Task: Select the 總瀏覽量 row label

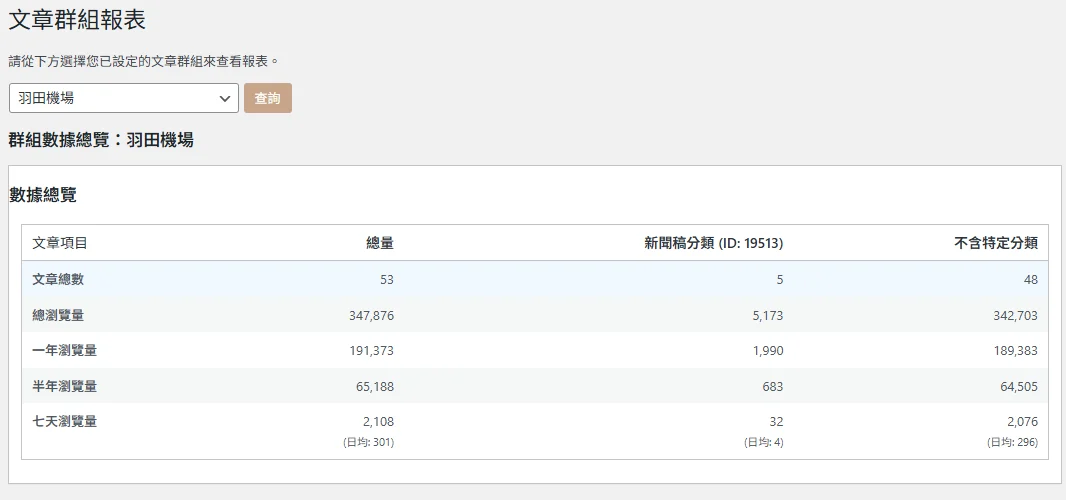Action: pyautogui.click(x=58, y=315)
